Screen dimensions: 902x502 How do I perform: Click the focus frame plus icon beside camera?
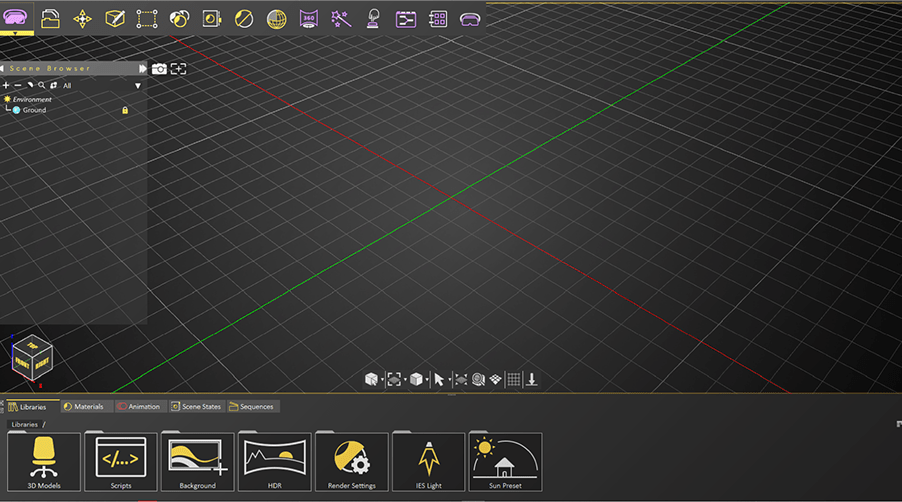pyautogui.click(x=178, y=69)
